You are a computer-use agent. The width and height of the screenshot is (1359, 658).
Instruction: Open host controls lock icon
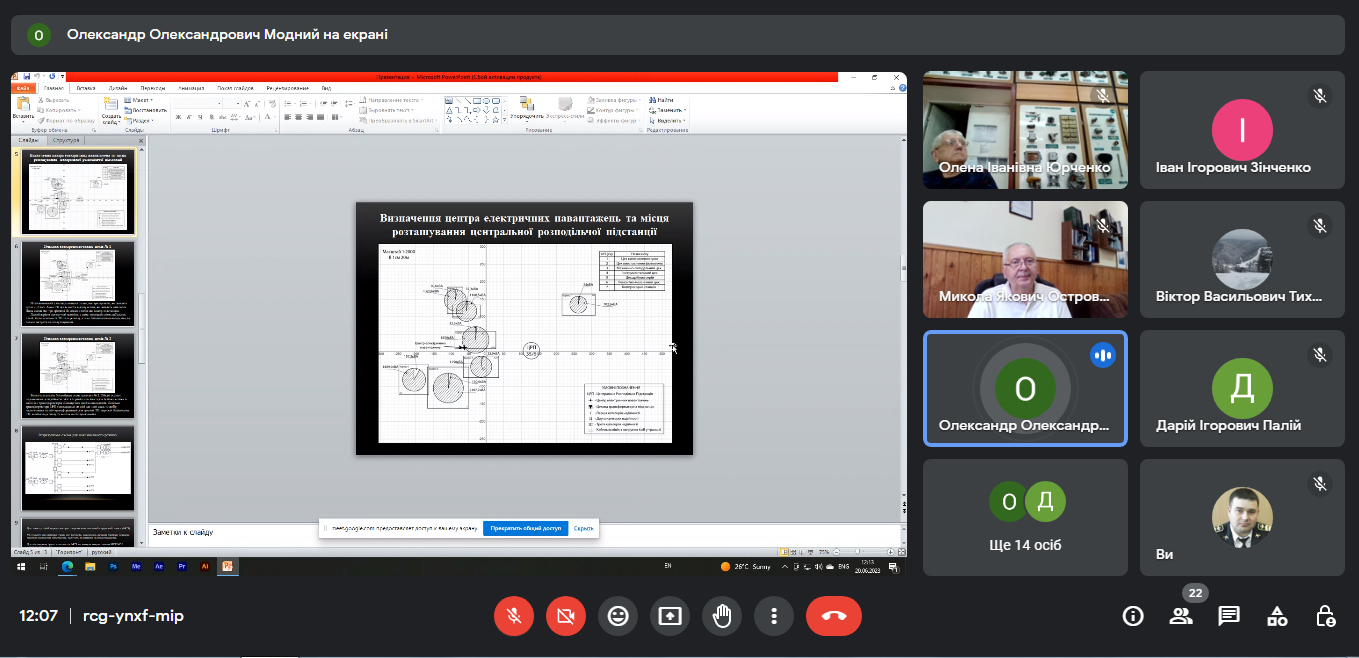pos(1325,616)
